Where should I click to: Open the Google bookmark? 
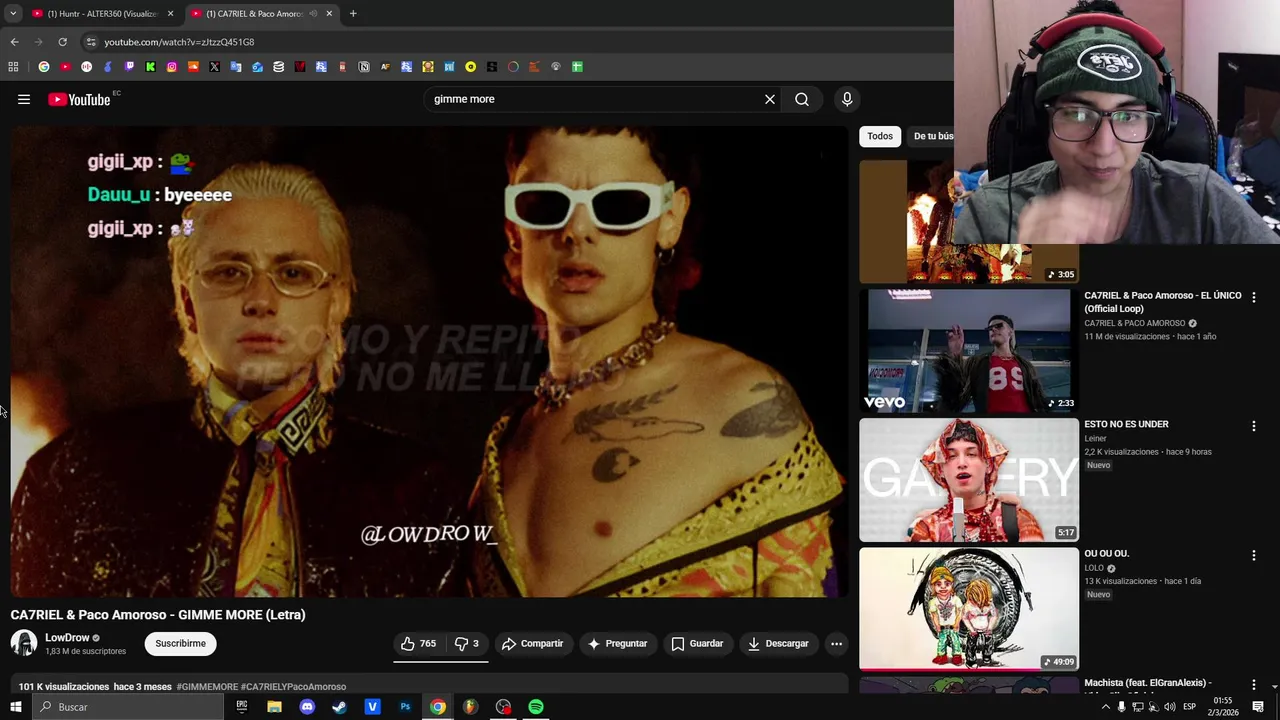click(44, 67)
